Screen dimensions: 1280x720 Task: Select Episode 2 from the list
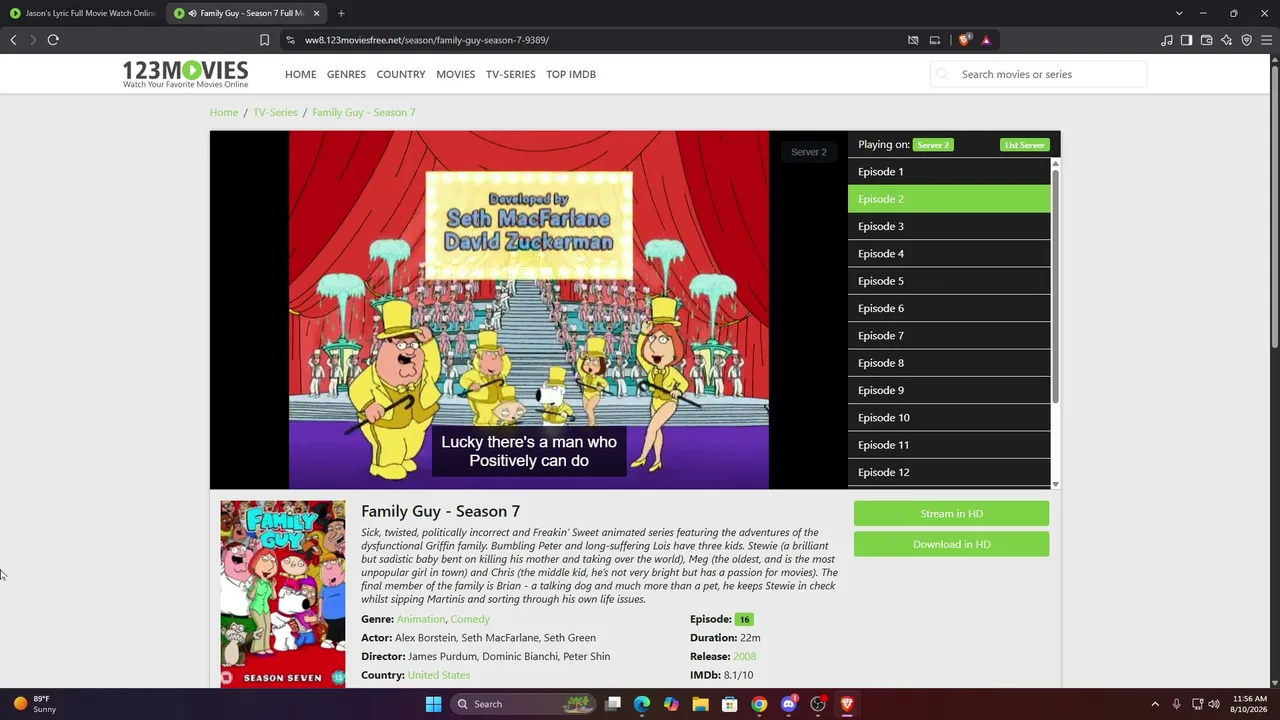coord(949,199)
